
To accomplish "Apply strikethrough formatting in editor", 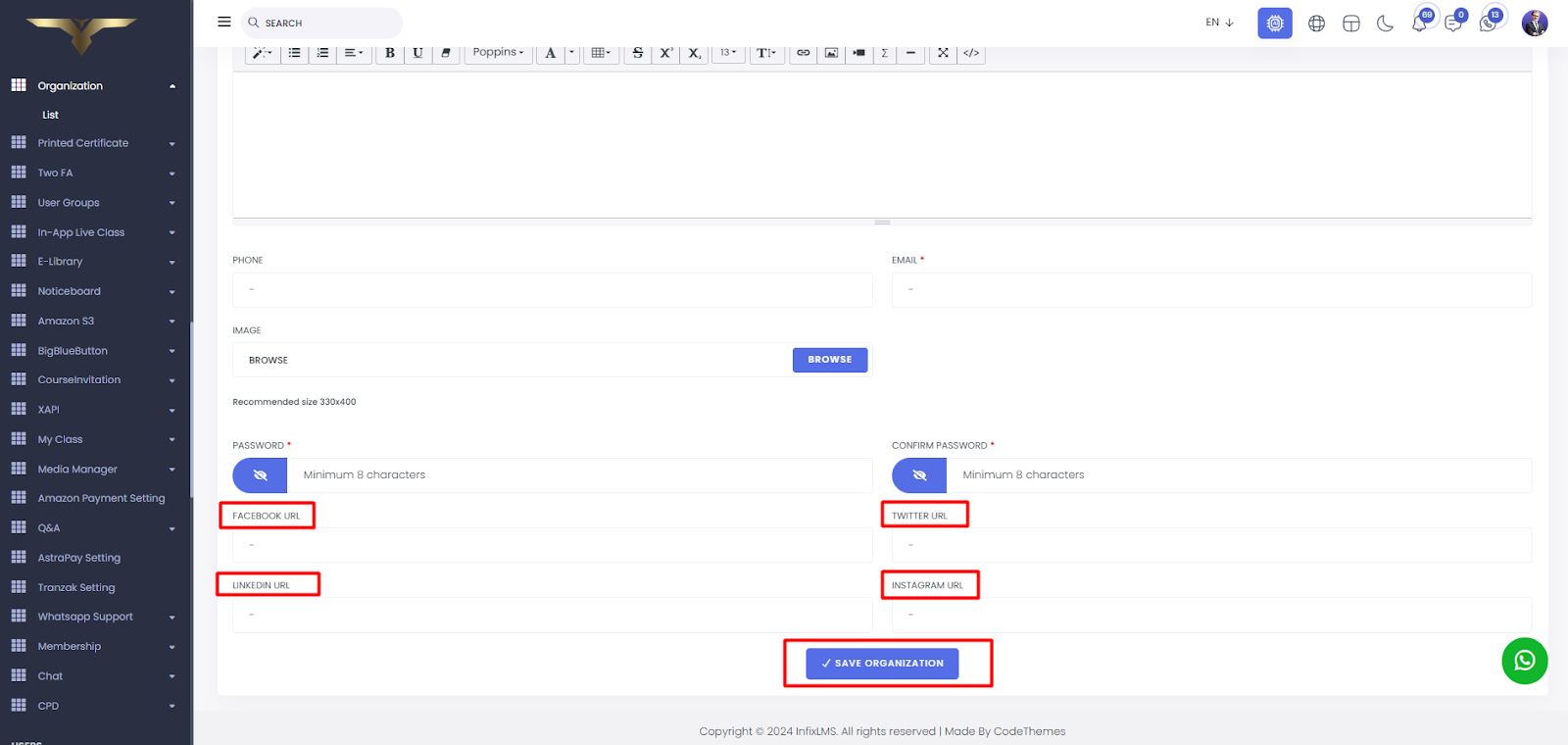I will [x=638, y=53].
